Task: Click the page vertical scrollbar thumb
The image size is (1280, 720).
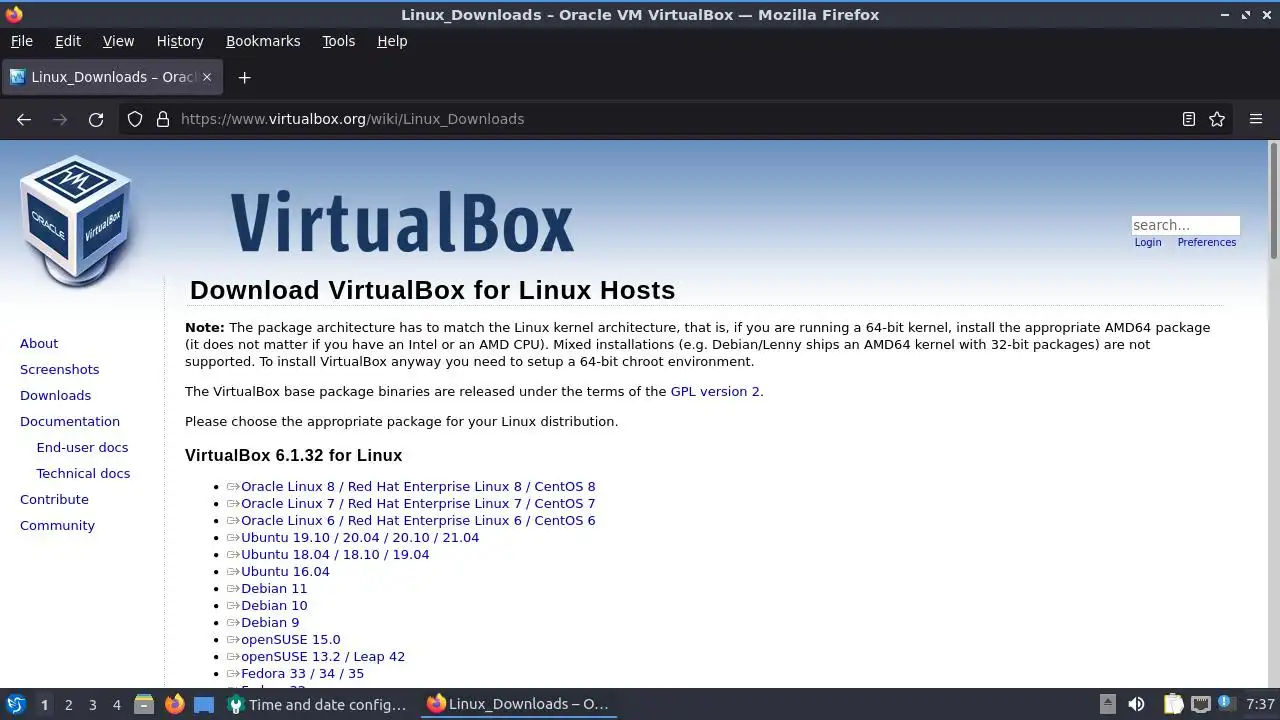Action: pos(1274,200)
